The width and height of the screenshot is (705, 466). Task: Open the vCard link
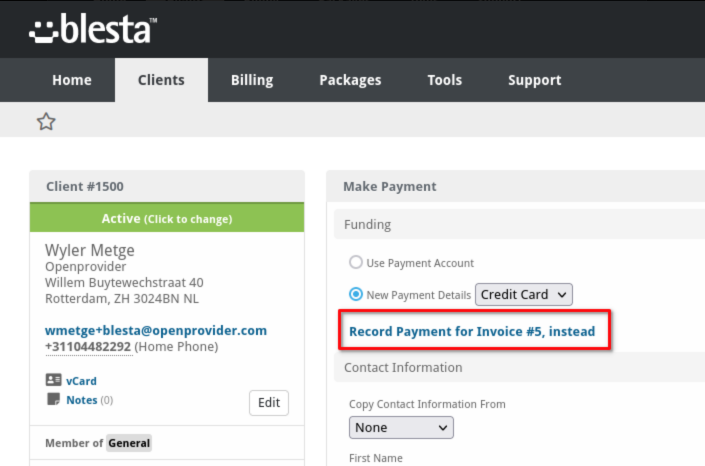tap(81, 381)
